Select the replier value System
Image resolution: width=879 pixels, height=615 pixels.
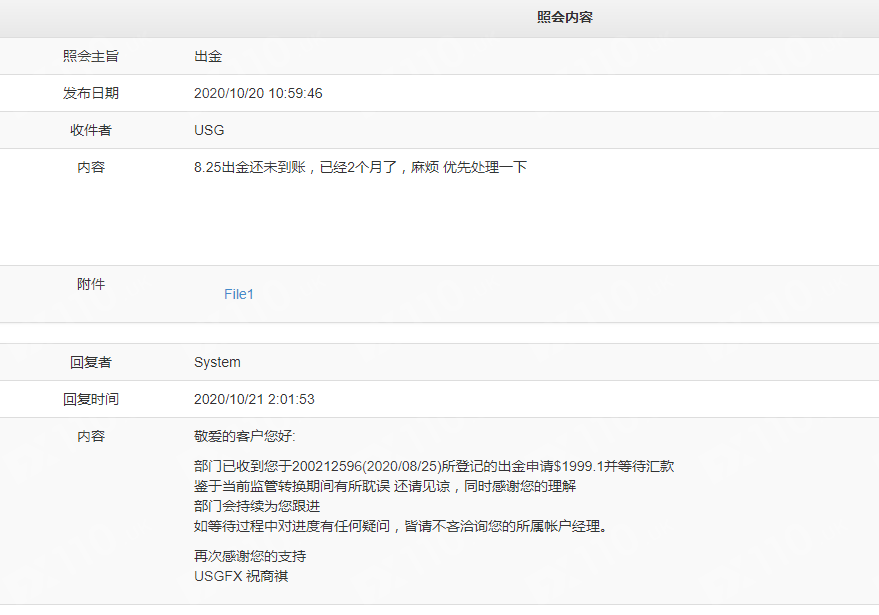pyautogui.click(x=218, y=362)
